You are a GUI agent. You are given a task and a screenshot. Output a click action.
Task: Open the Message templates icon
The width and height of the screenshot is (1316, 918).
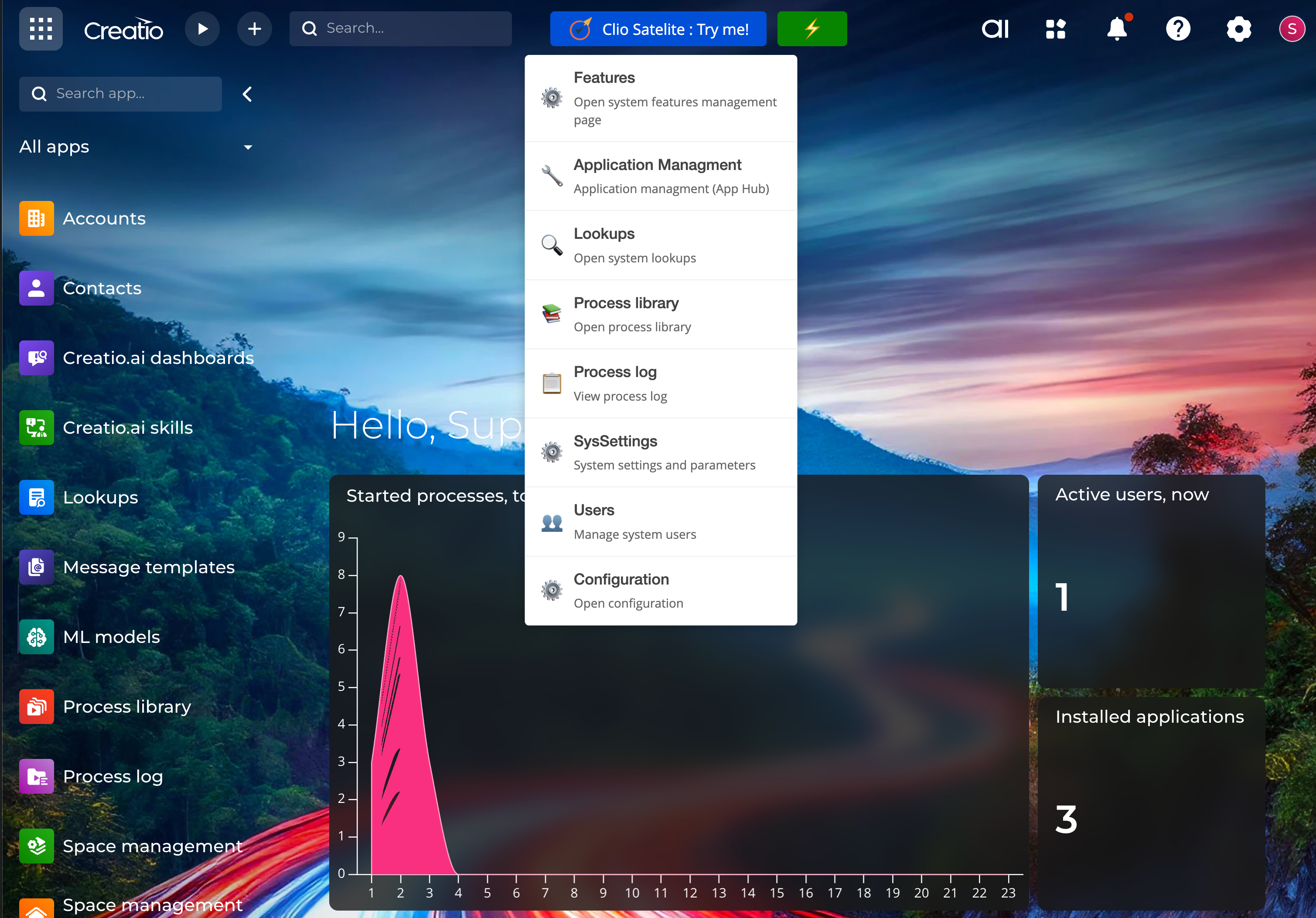pyautogui.click(x=37, y=567)
